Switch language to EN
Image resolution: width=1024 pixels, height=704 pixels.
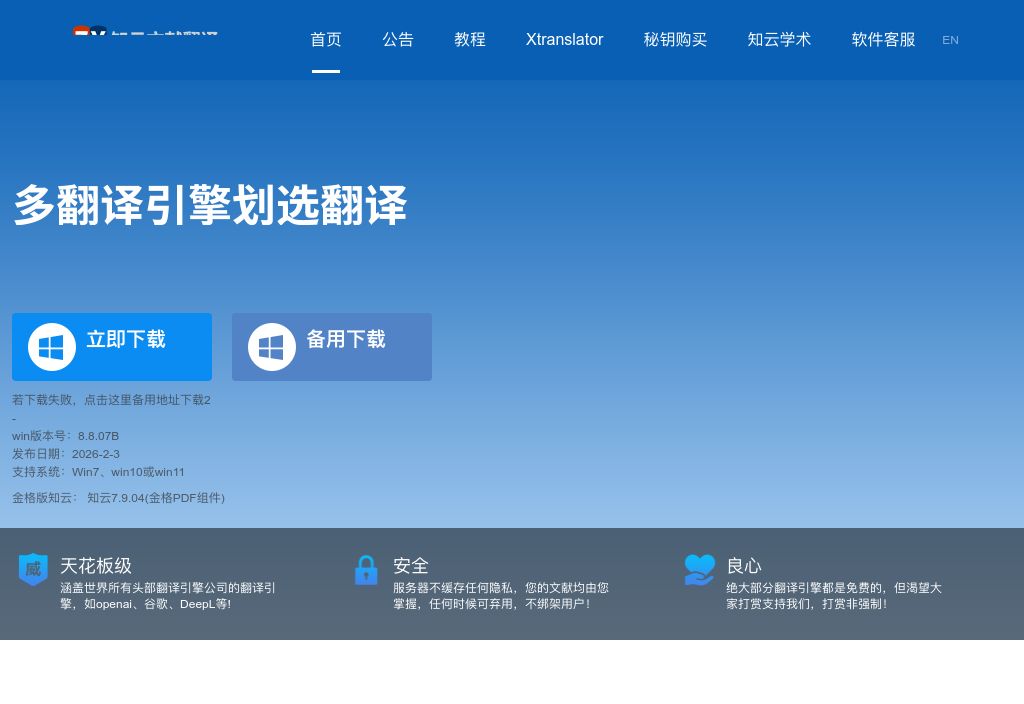coord(950,40)
